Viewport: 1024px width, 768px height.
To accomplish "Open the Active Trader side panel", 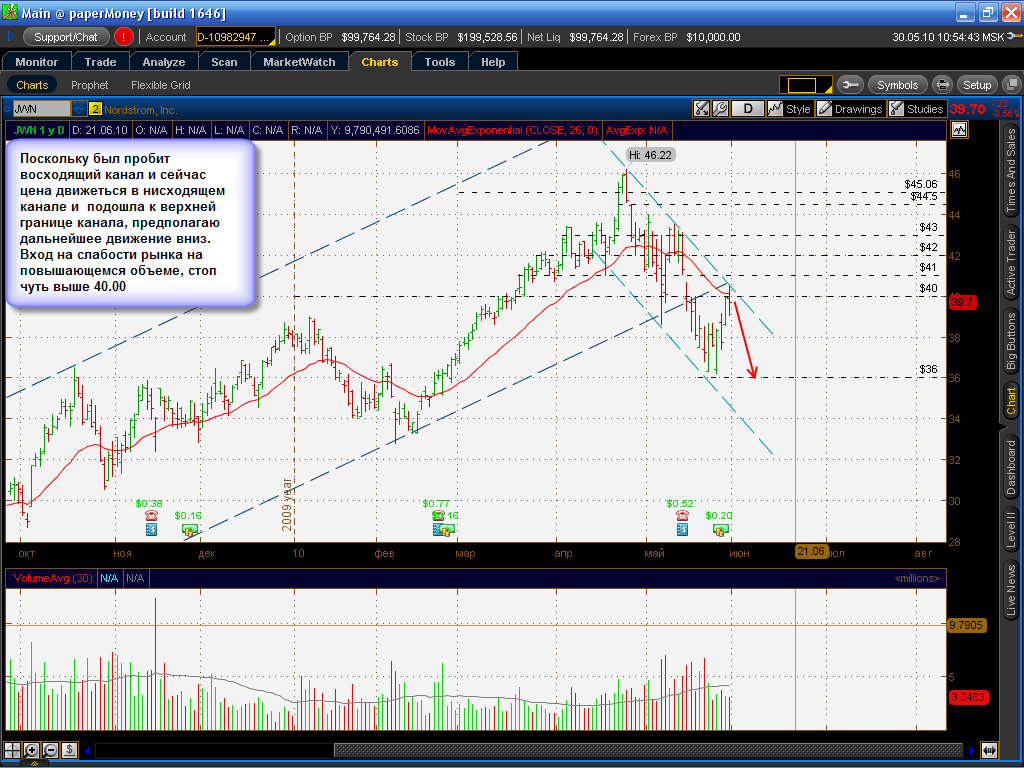I will (1011, 263).
